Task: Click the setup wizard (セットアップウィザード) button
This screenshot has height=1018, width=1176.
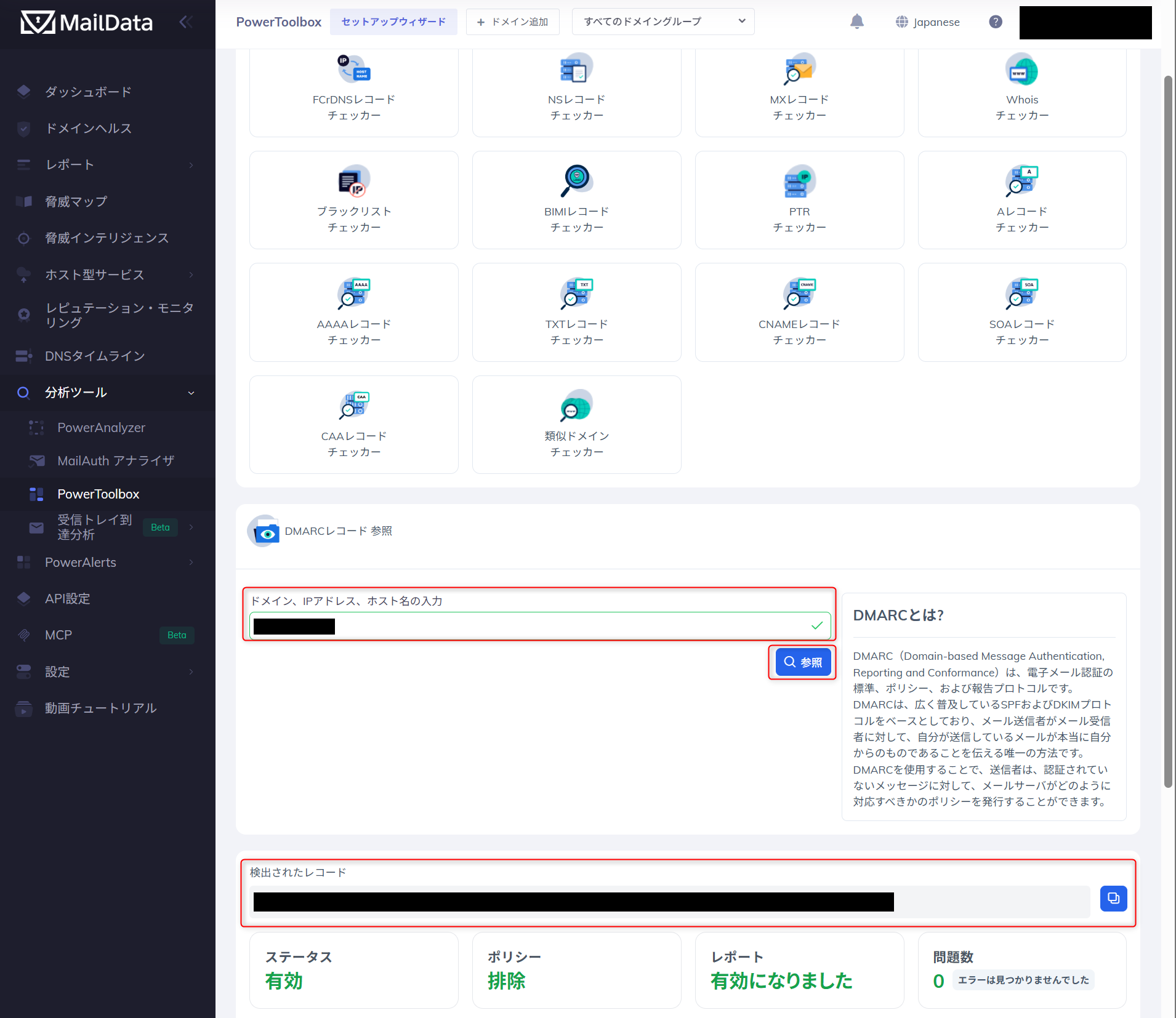Action: point(393,22)
